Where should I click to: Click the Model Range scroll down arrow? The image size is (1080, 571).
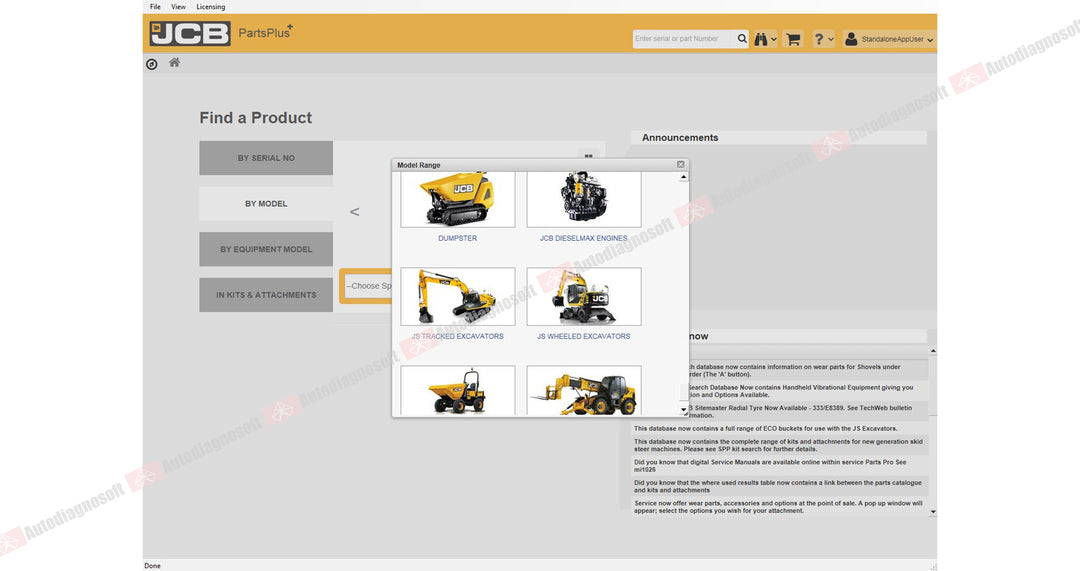[x=683, y=410]
